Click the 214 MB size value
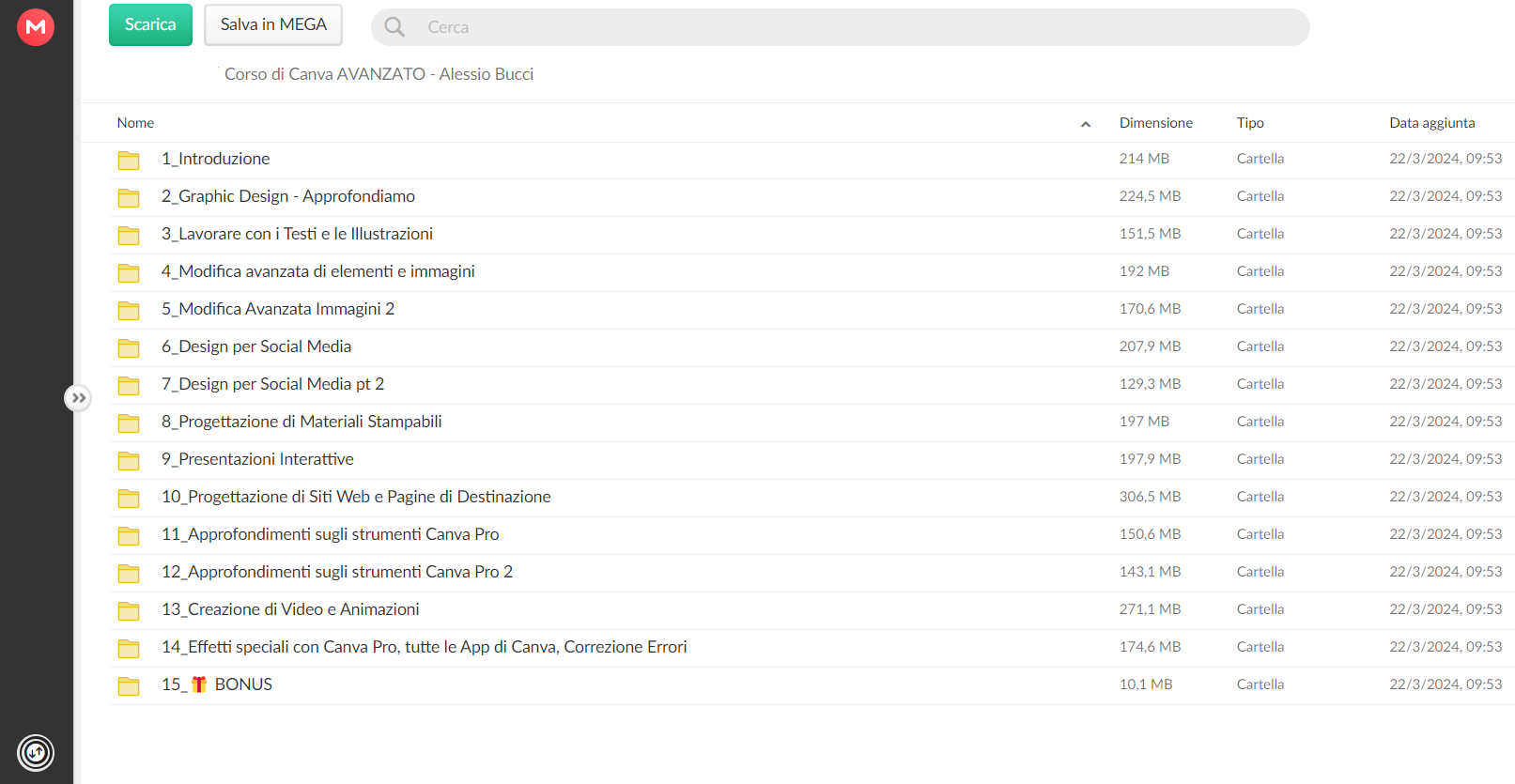The width and height of the screenshot is (1515, 784). coord(1144,159)
